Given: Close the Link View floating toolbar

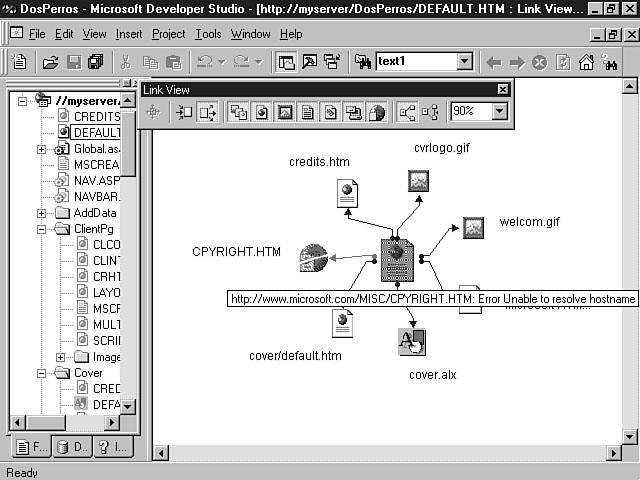Looking at the screenshot, I should (x=502, y=90).
